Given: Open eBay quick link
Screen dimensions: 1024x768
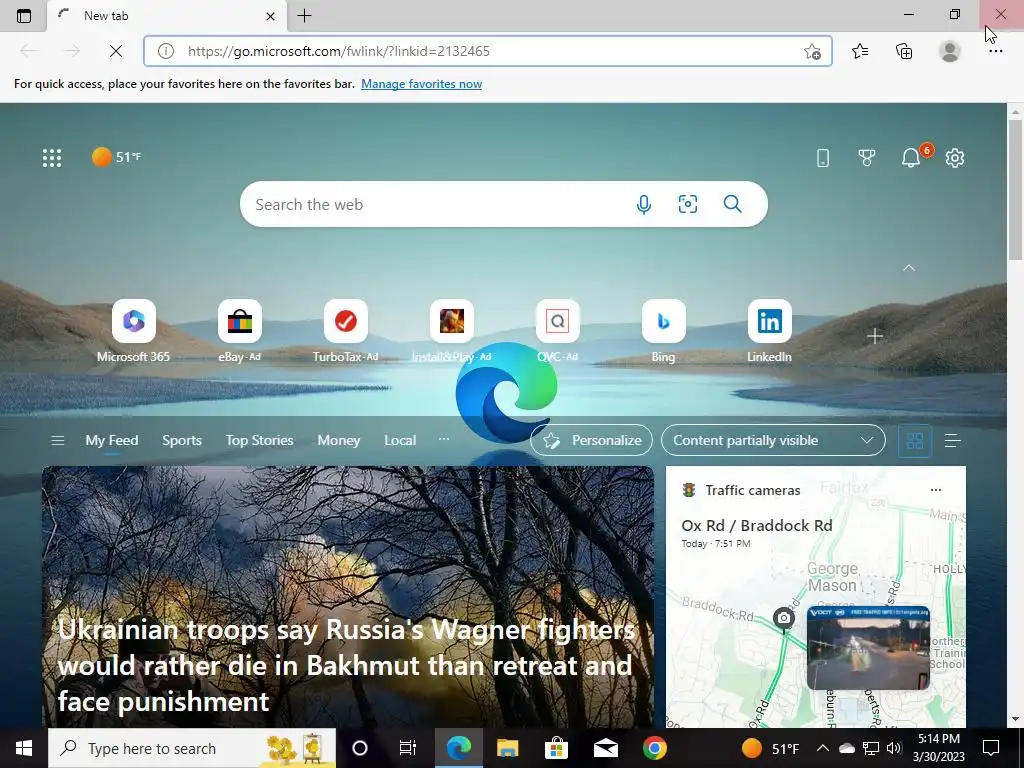Looking at the screenshot, I should 240,331.
